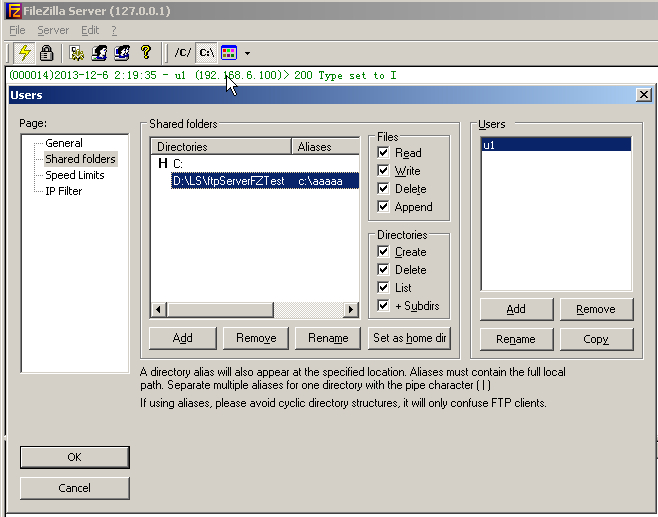
Task: Click Rename in the Users panel
Action: click(516, 339)
